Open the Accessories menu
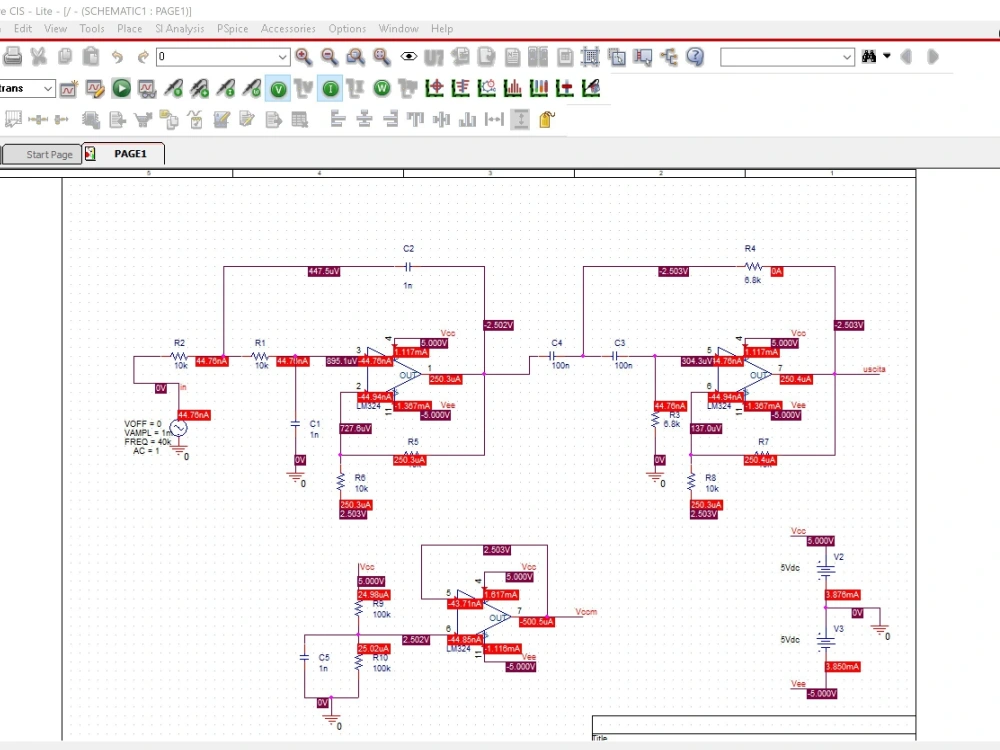The image size is (1000, 750). pos(288,29)
